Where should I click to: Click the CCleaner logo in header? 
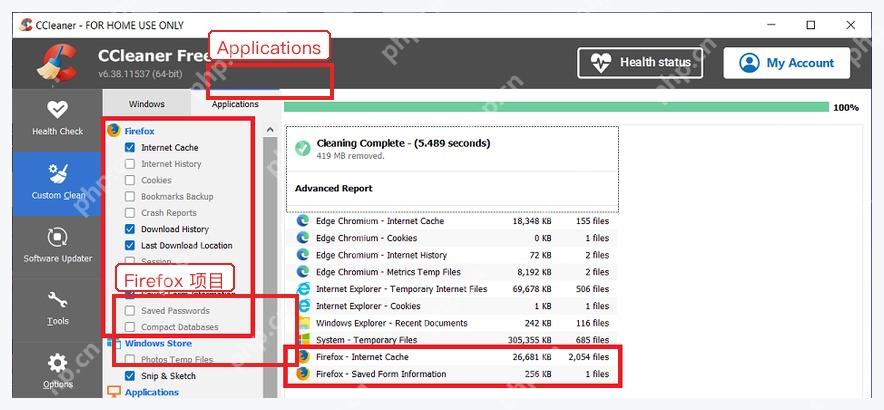[58, 63]
